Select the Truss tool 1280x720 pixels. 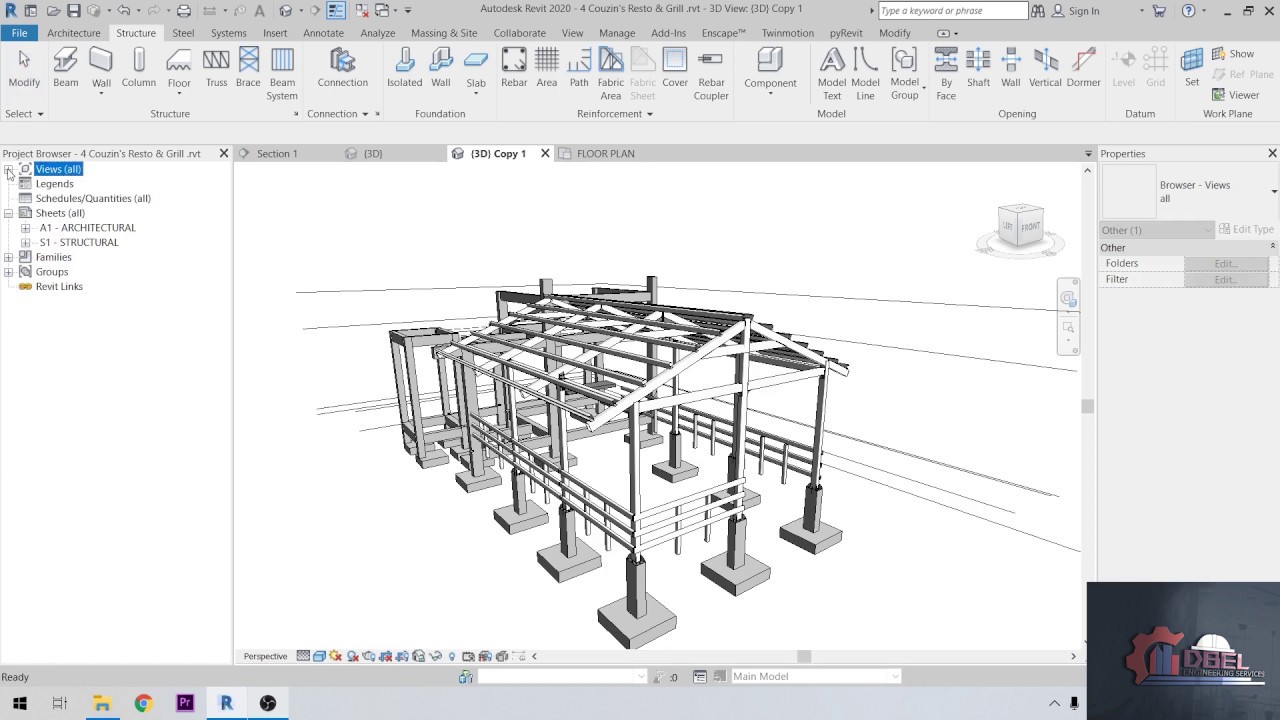216,68
